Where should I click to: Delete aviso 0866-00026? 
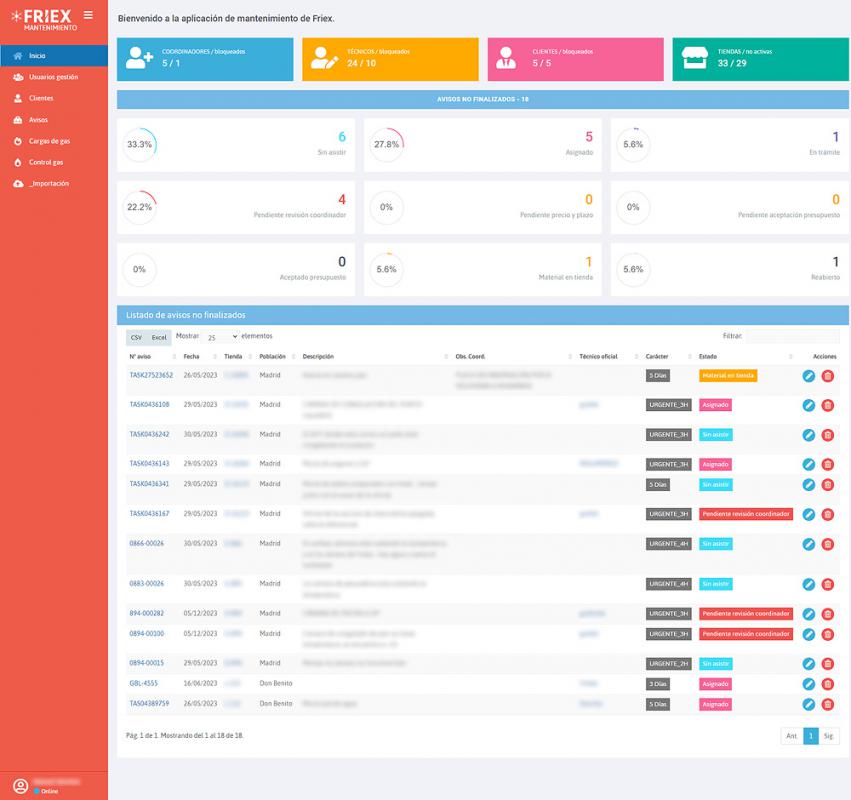click(x=828, y=544)
